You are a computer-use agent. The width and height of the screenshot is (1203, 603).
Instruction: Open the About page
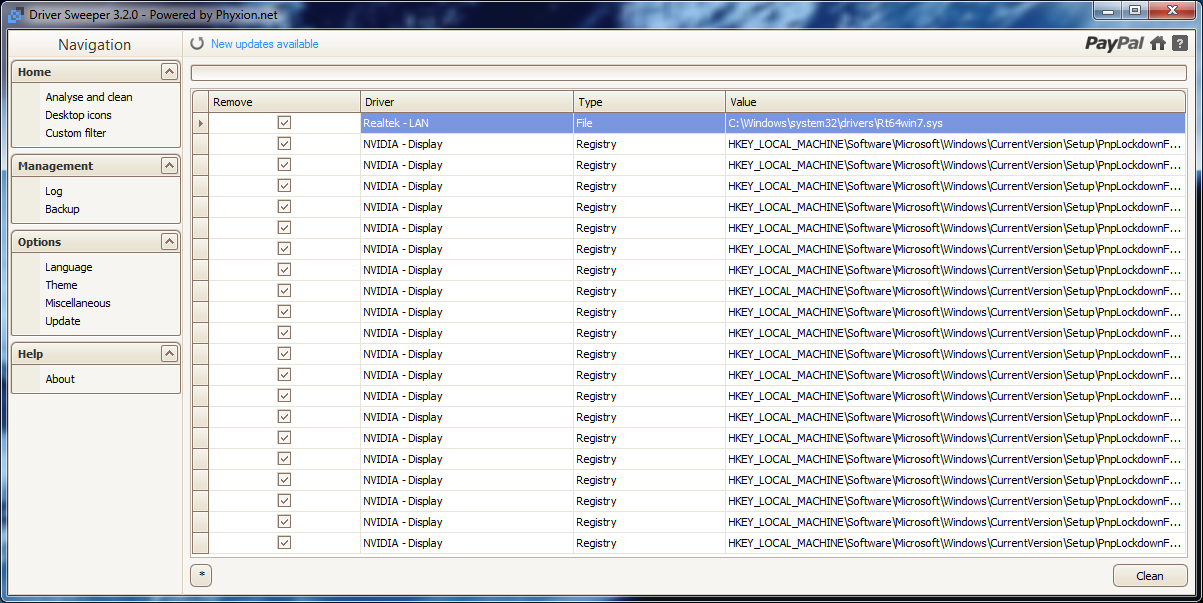pyautogui.click(x=60, y=379)
